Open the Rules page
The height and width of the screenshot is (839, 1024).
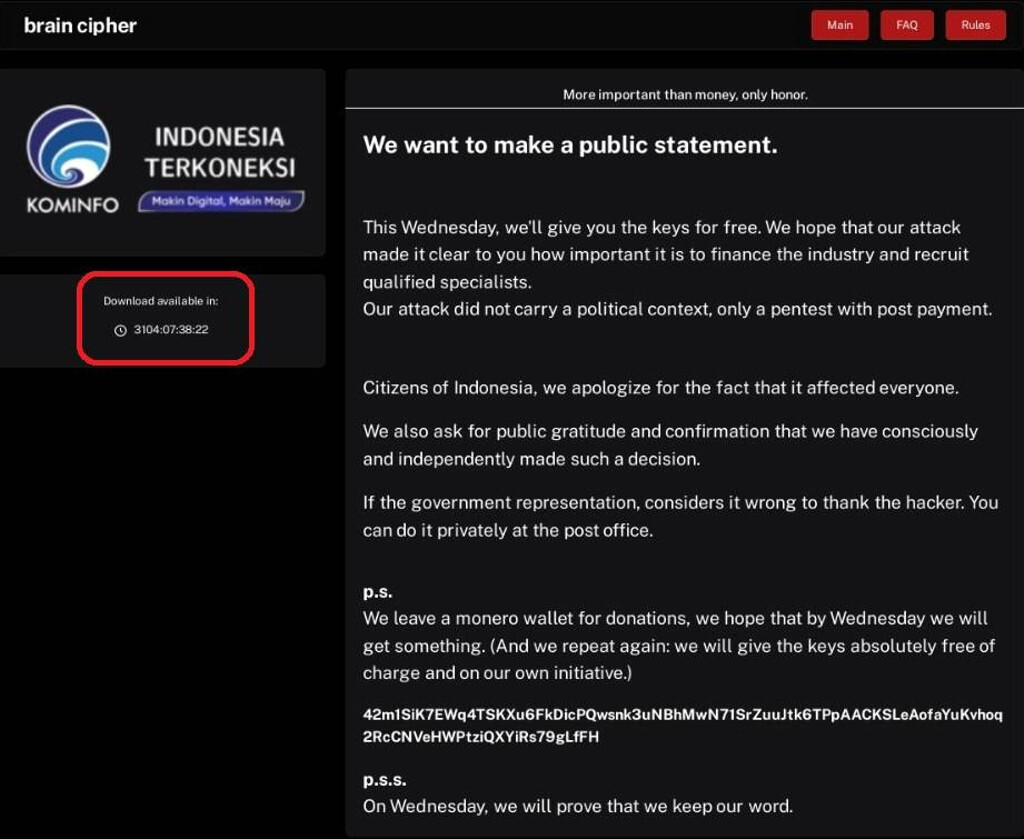tap(975, 25)
